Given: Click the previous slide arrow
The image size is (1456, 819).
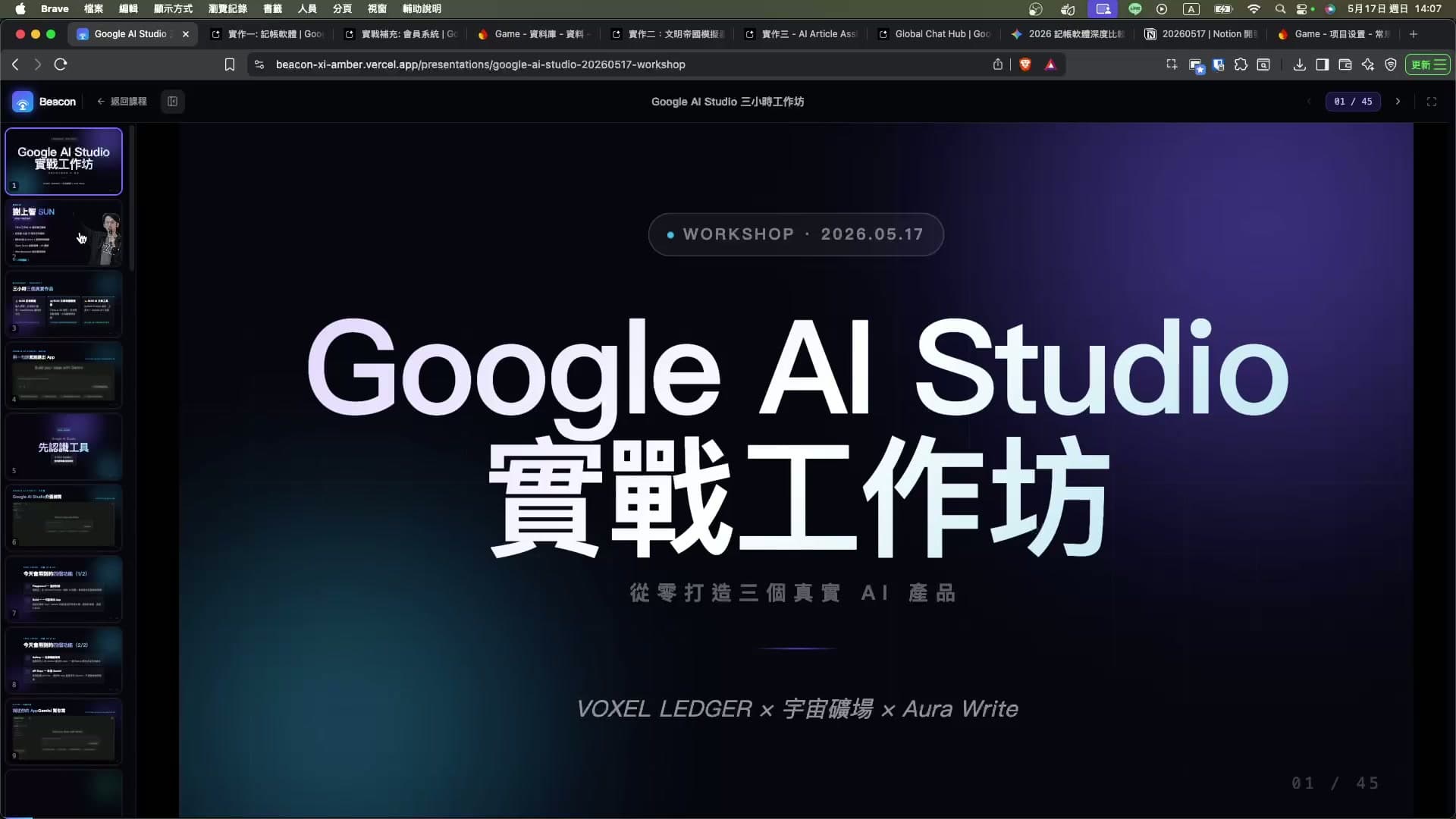Looking at the screenshot, I should coord(1309,102).
